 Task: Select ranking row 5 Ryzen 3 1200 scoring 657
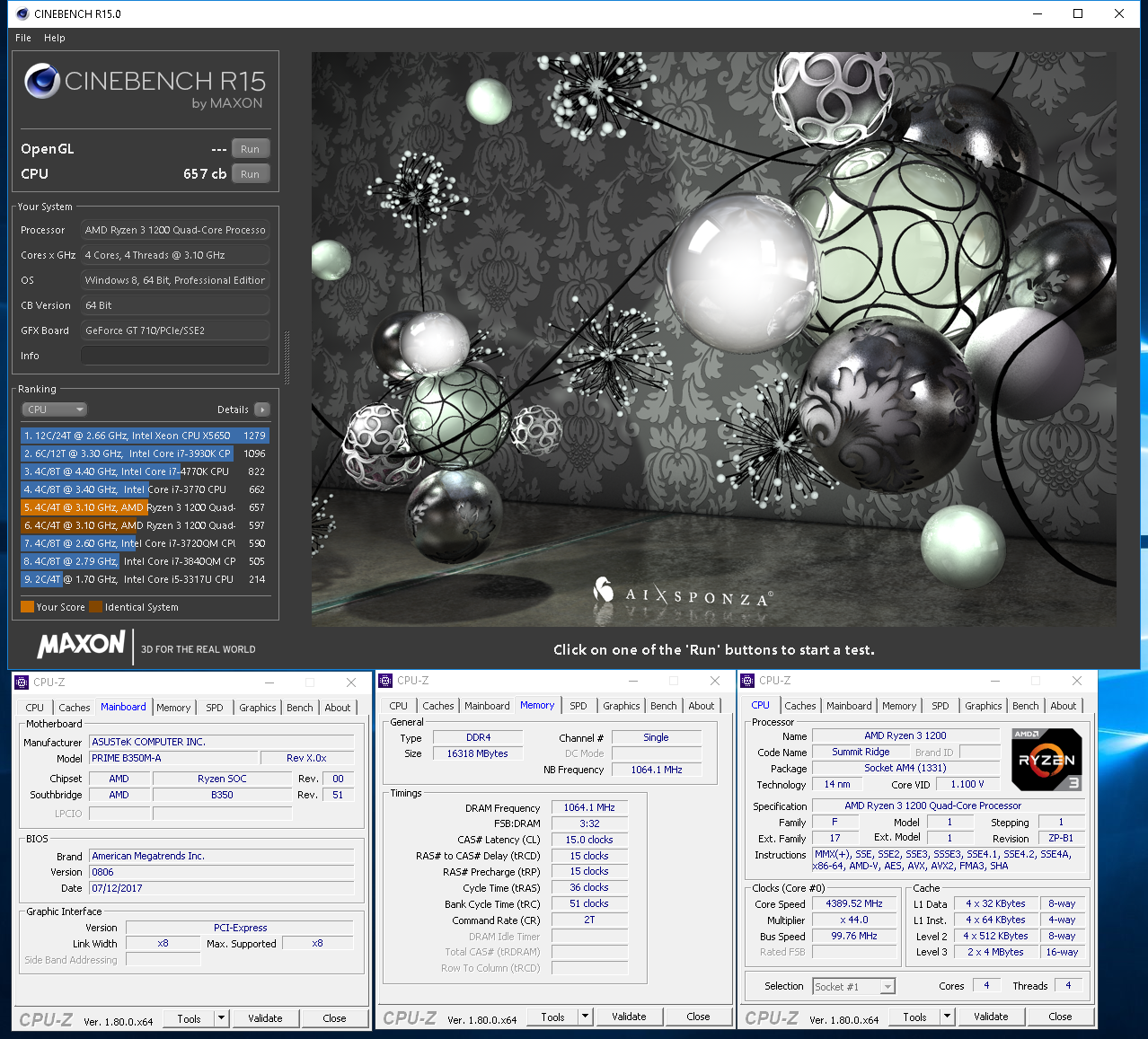(x=145, y=507)
